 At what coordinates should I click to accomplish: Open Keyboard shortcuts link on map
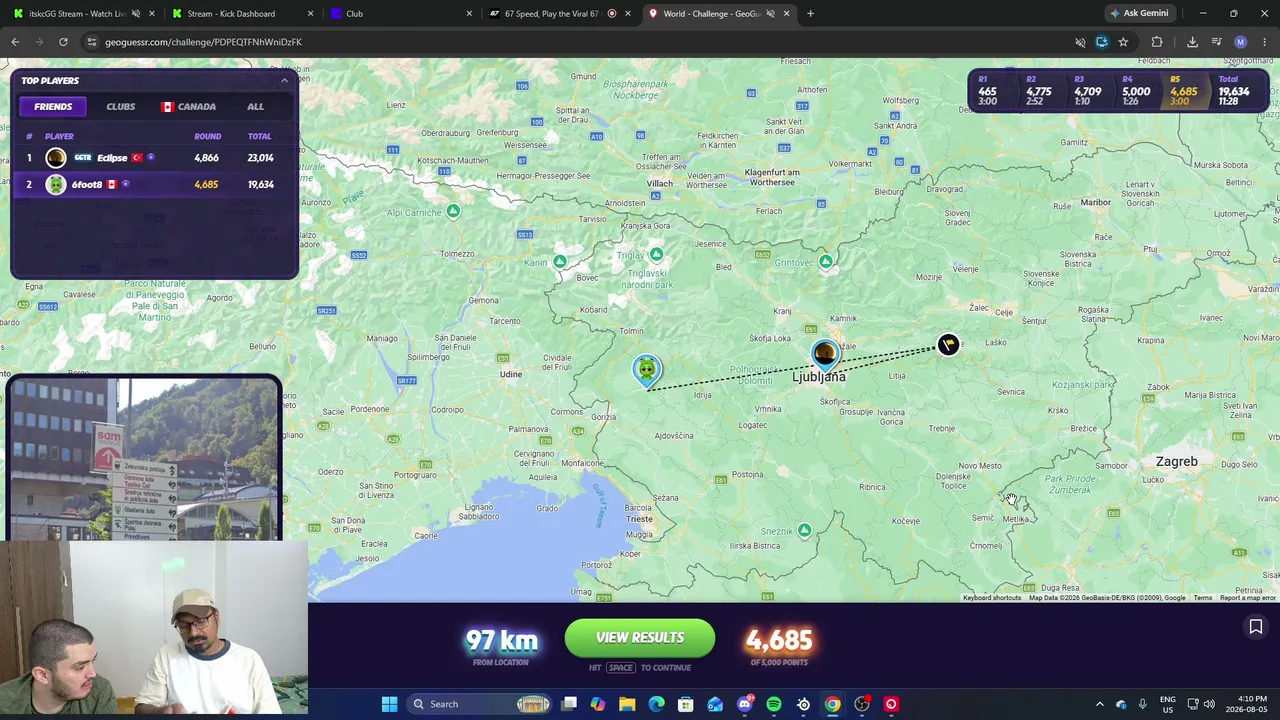tap(992, 598)
